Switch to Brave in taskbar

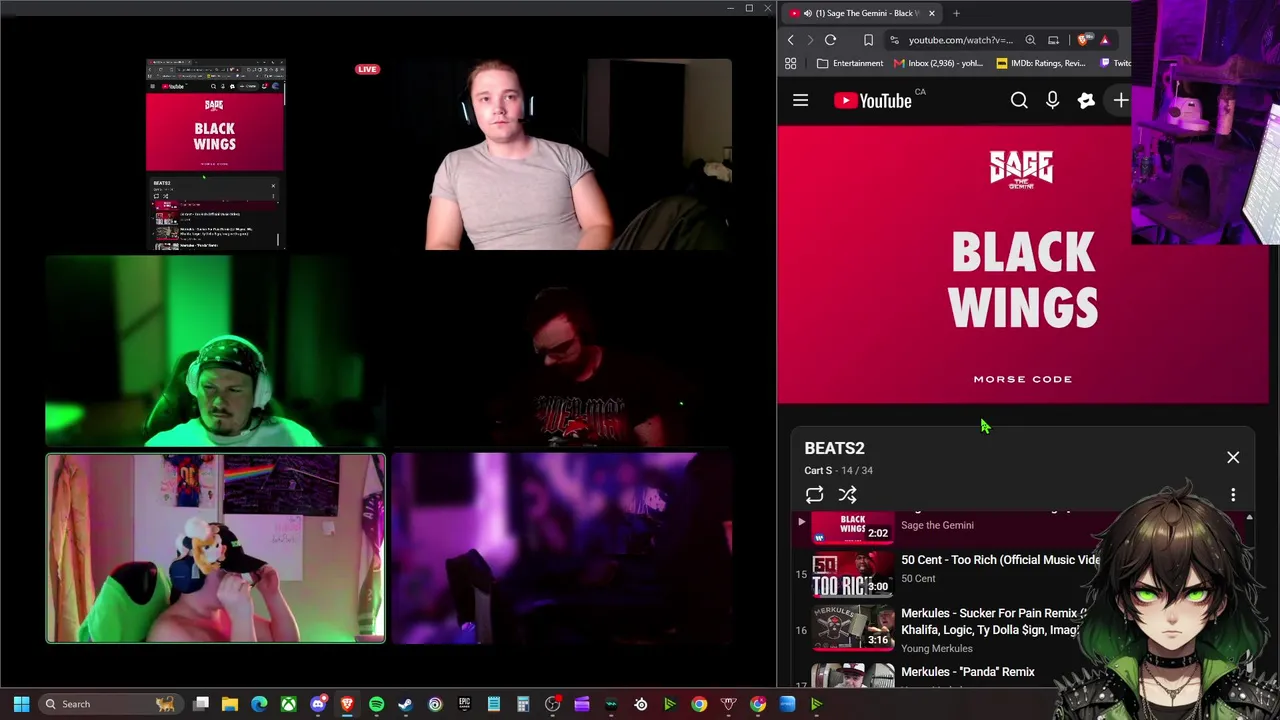coord(347,704)
